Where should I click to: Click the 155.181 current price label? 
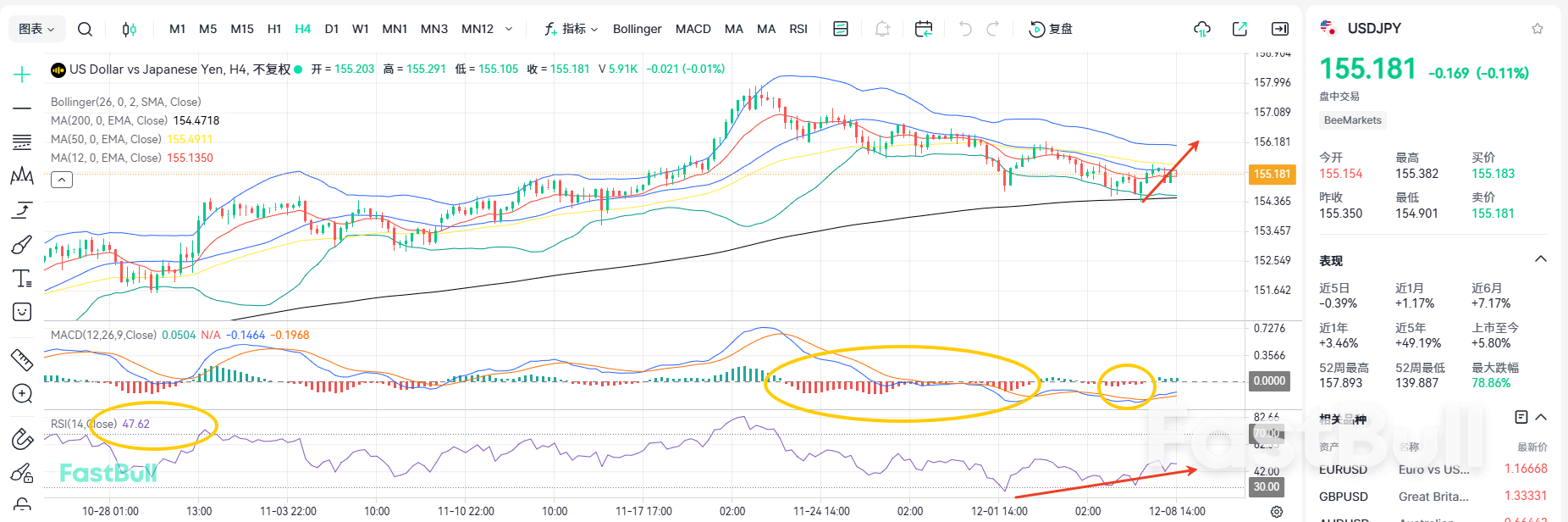click(1272, 175)
